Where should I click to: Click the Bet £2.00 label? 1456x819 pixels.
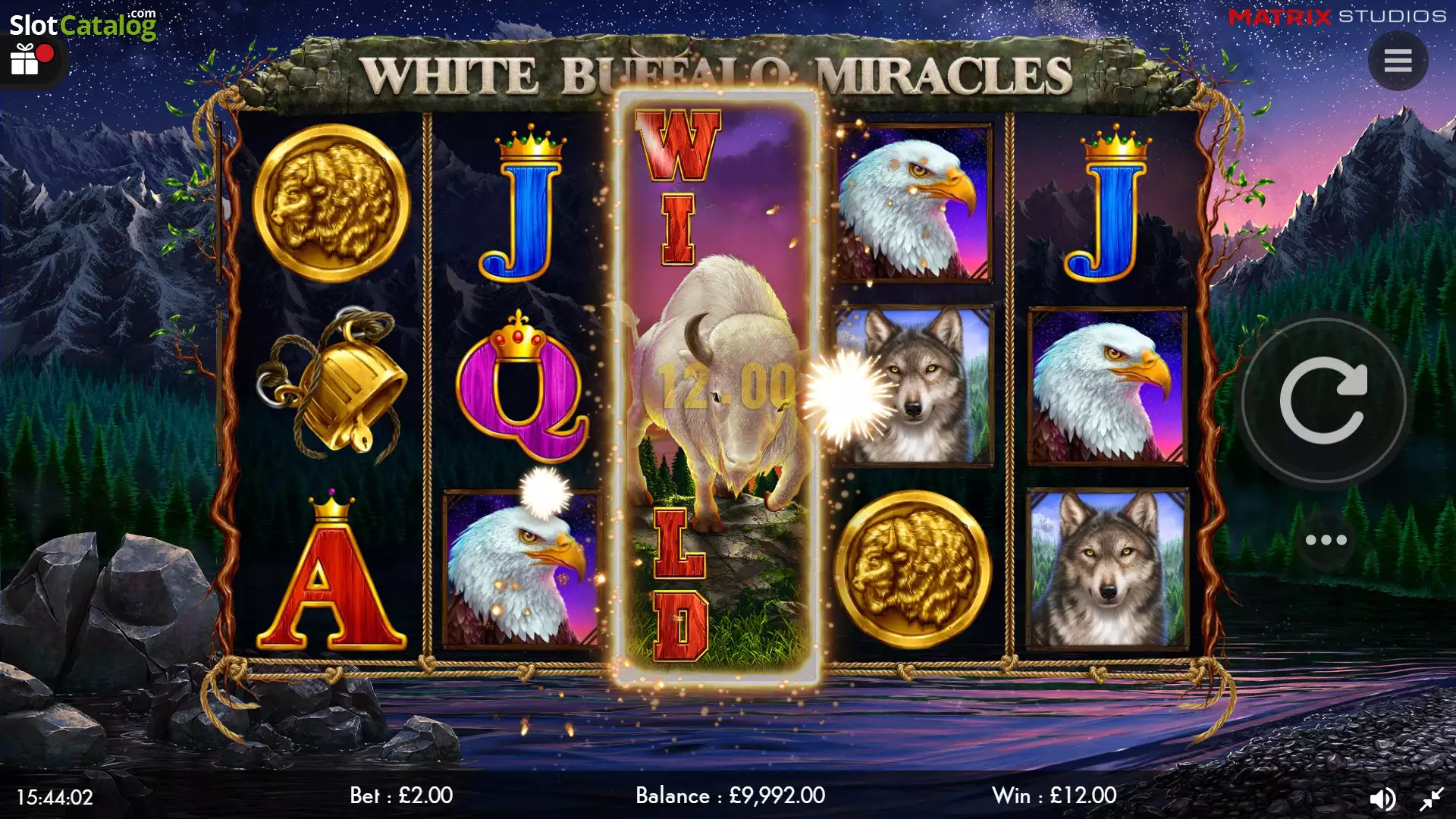(x=401, y=795)
